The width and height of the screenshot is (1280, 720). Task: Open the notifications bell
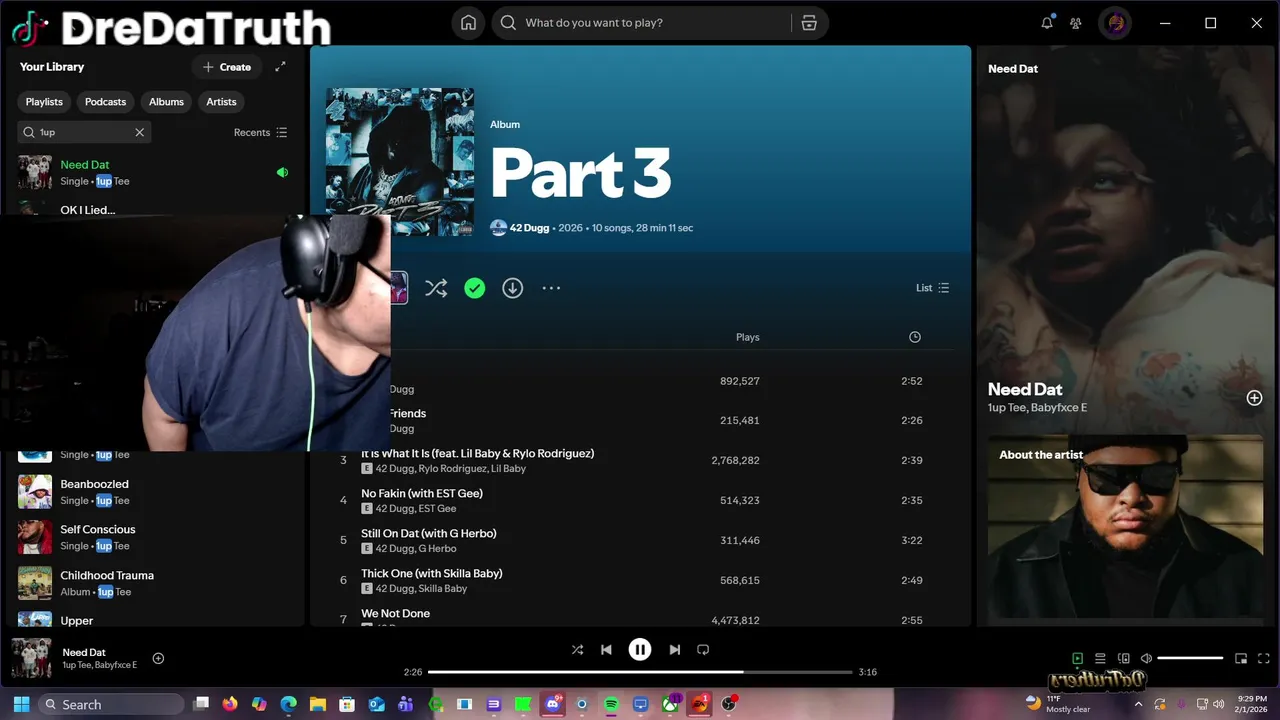(x=1047, y=23)
